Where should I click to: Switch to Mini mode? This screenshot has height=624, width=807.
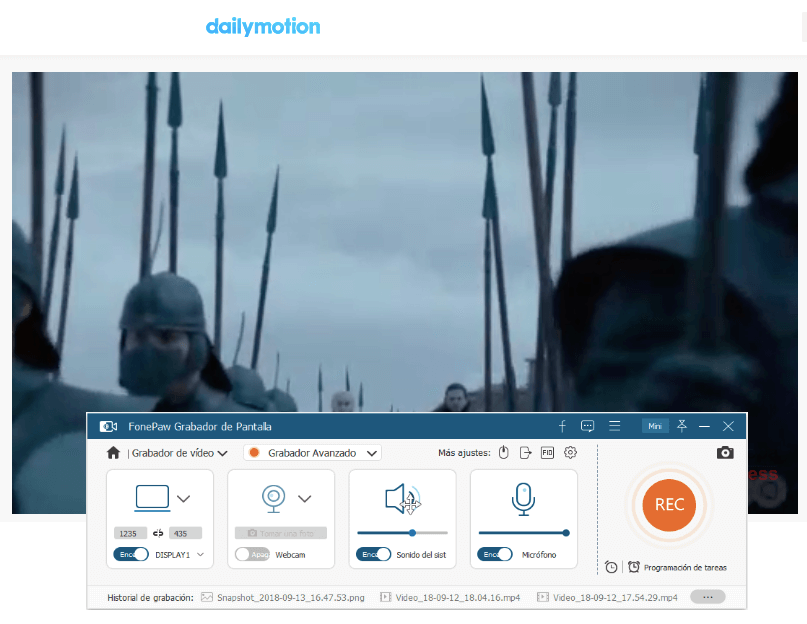[655, 426]
